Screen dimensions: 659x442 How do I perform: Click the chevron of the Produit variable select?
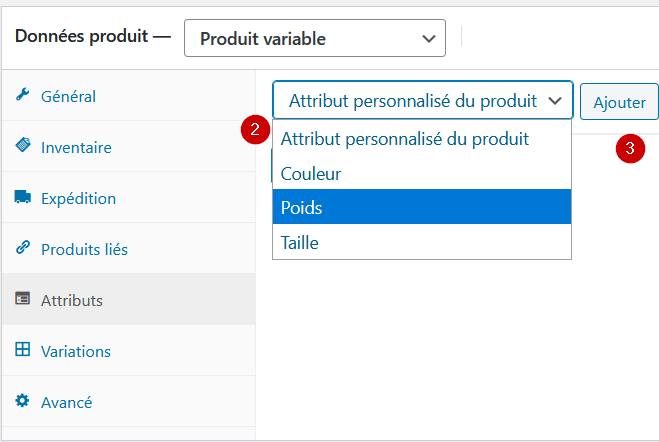click(x=429, y=39)
